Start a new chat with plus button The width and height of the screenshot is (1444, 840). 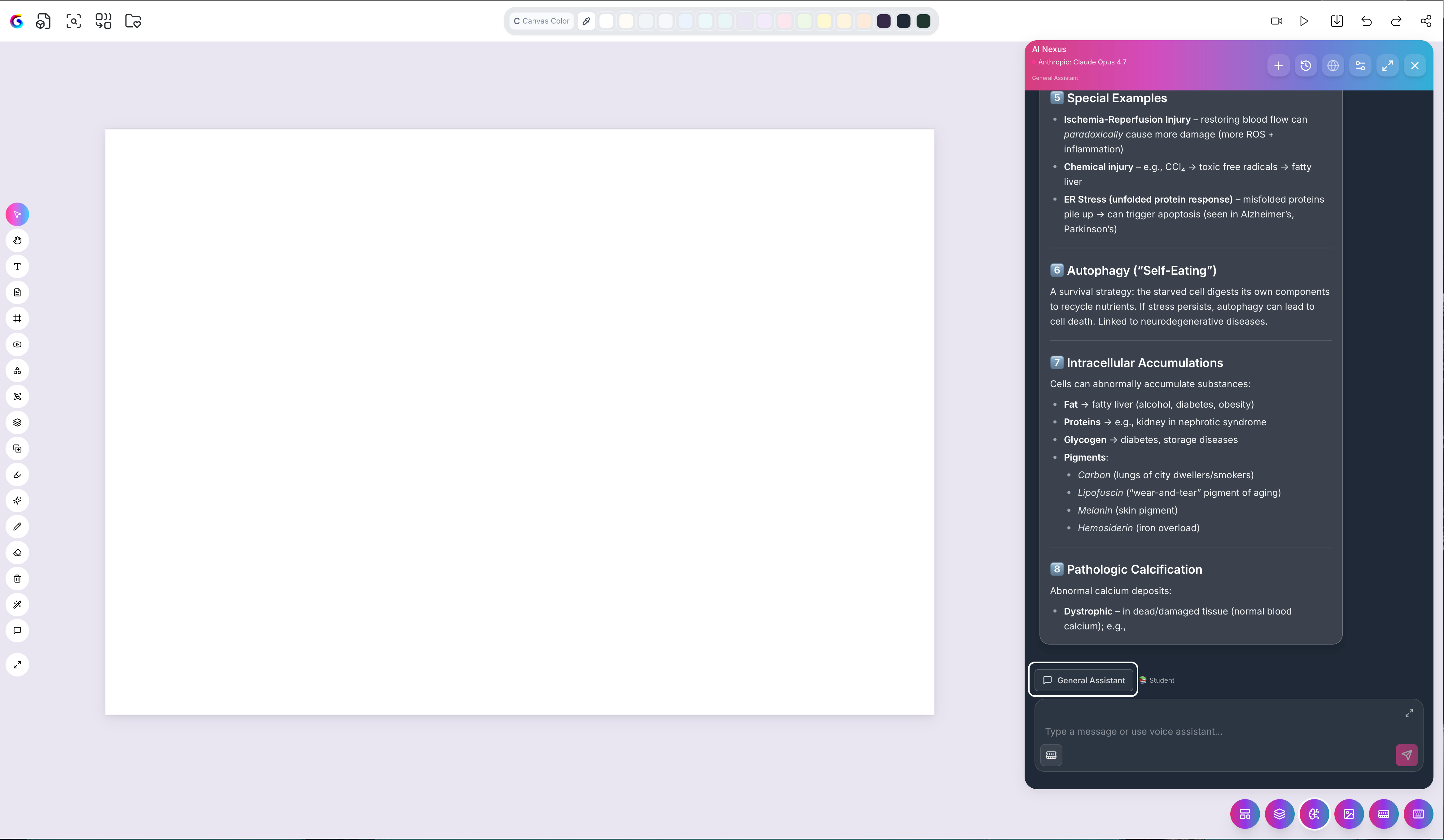[1278, 66]
